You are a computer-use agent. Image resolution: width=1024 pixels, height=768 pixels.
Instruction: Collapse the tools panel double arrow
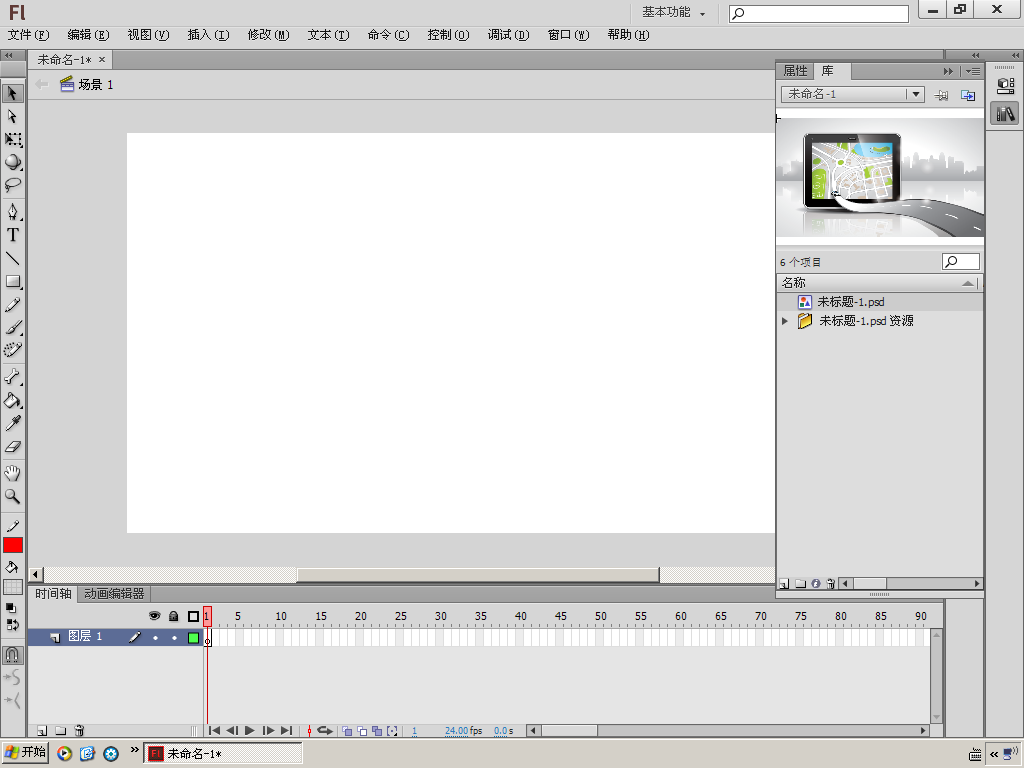pyautogui.click(x=8, y=56)
